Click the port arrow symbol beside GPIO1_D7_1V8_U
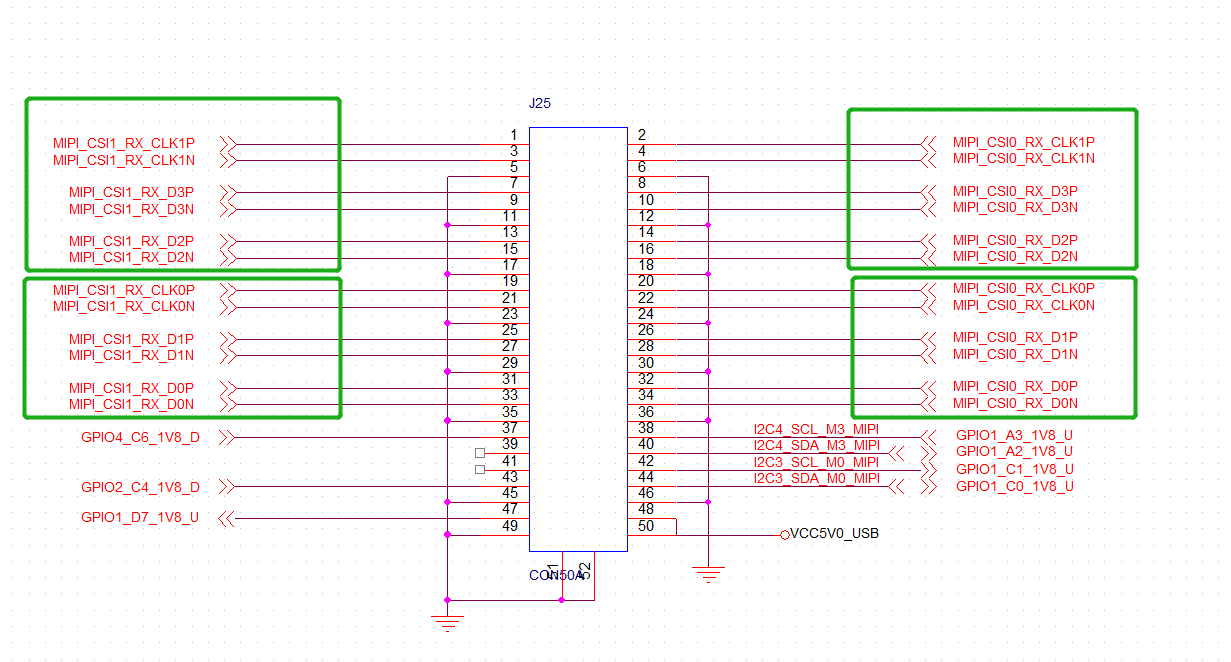This screenshot has height=662, width=1231. pyautogui.click(x=226, y=518)
